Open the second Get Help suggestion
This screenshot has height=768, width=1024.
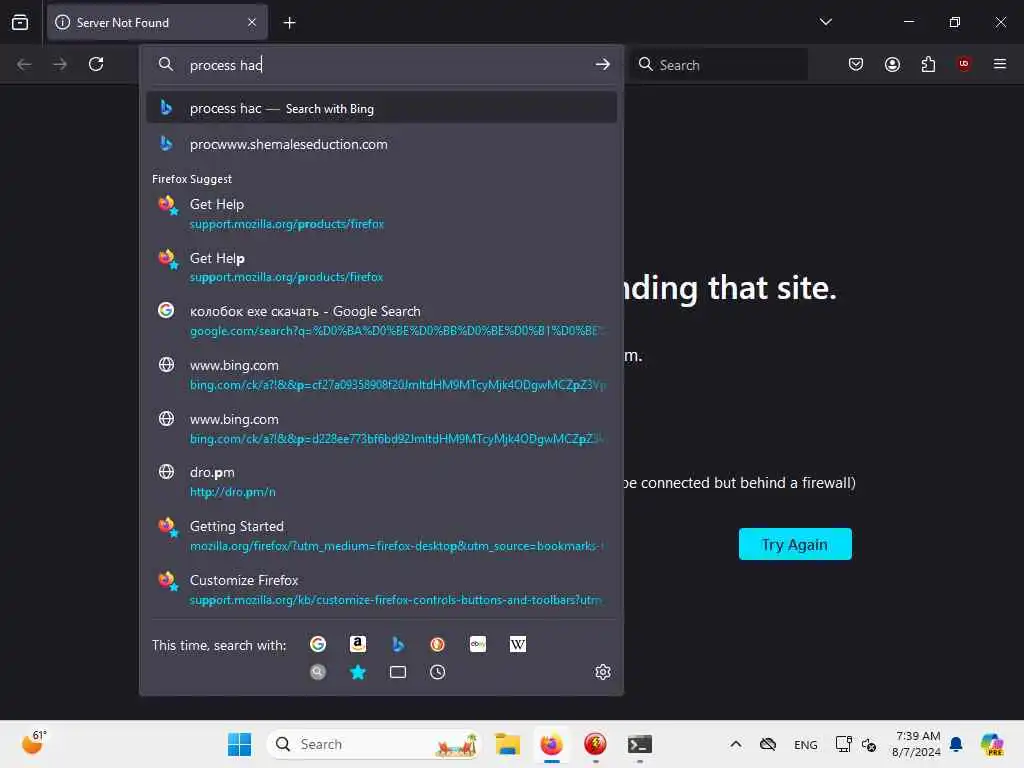[x=381, y=267]
